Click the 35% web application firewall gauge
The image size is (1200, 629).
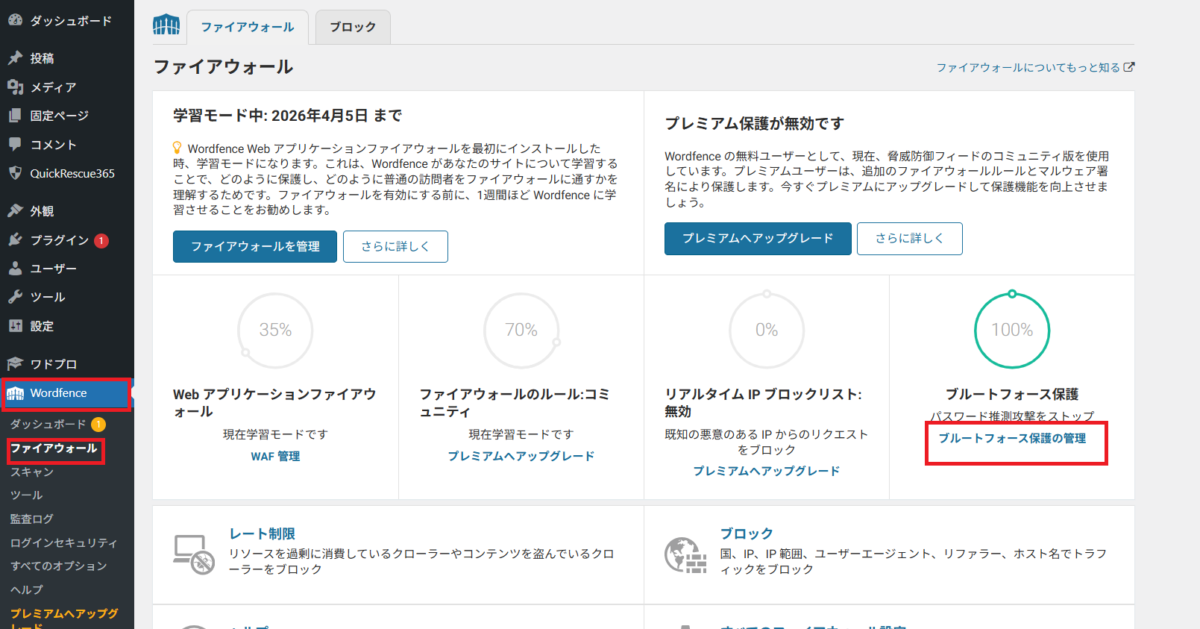click(275, 330)
